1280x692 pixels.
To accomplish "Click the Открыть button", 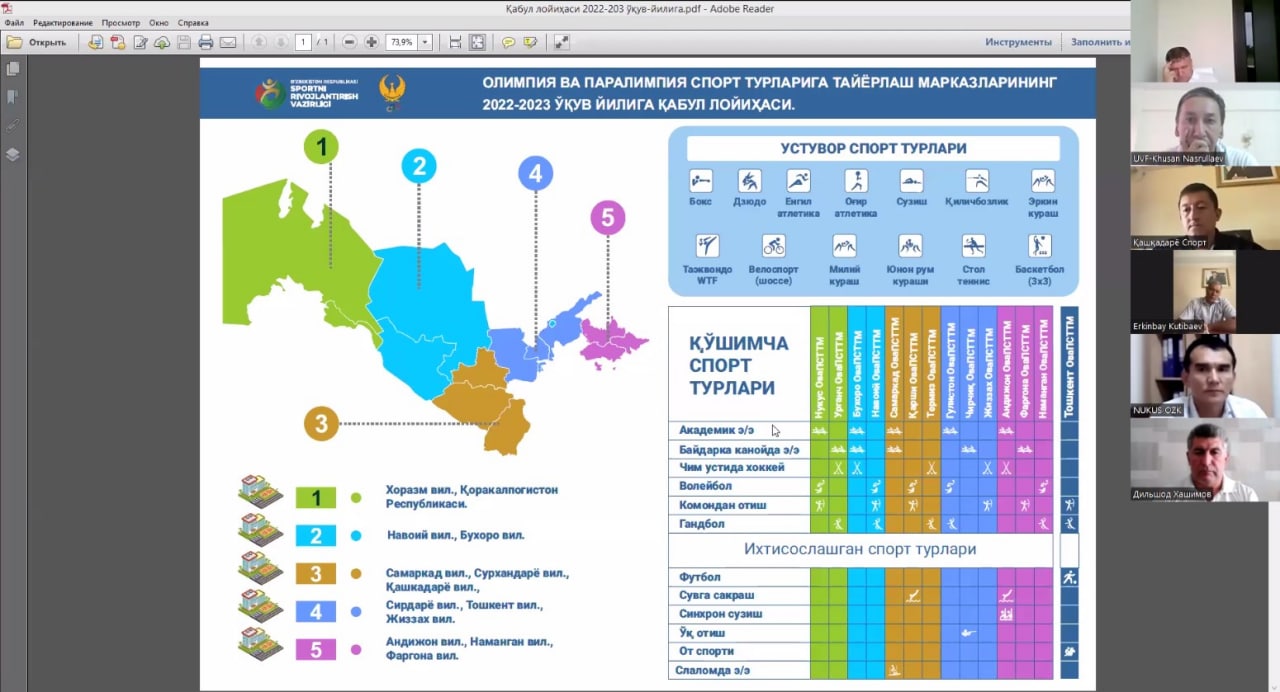I will tap(37, 42).
